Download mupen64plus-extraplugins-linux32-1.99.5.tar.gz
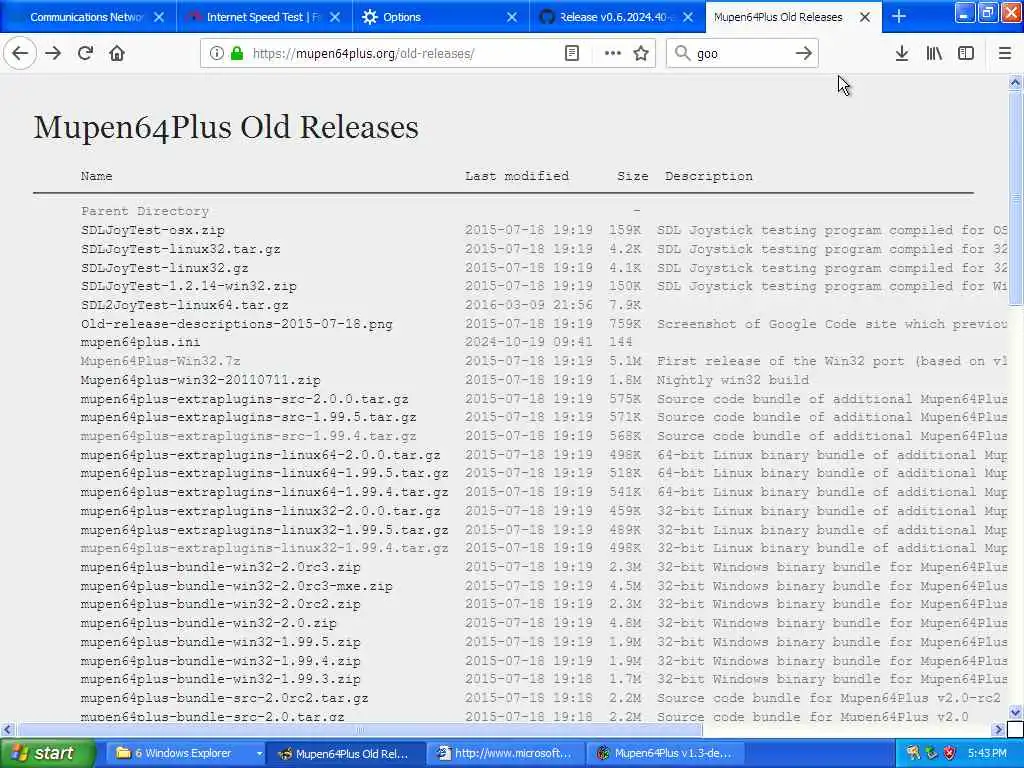 pos(264,530)
